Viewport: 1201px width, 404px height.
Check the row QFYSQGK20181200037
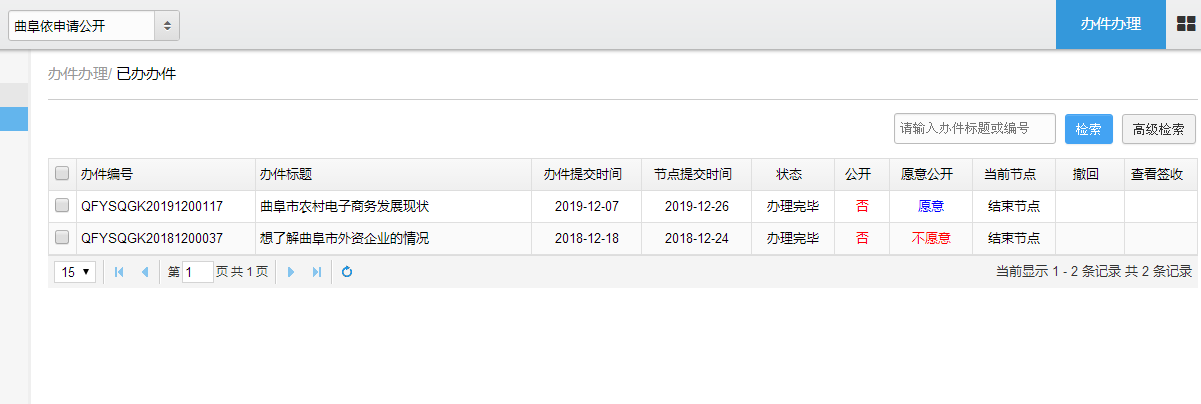62,238
